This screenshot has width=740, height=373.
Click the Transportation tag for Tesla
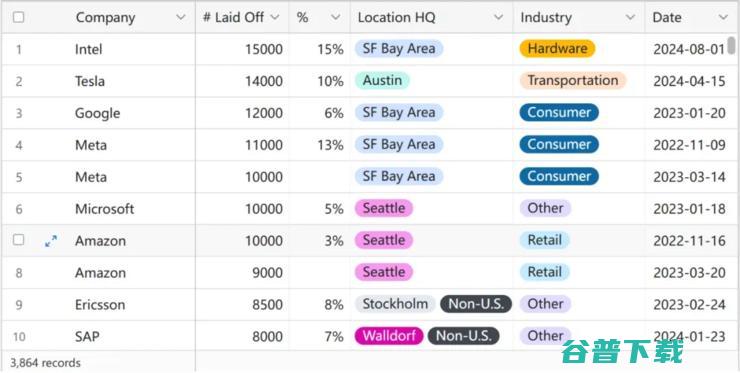click(x=572, y=81)
